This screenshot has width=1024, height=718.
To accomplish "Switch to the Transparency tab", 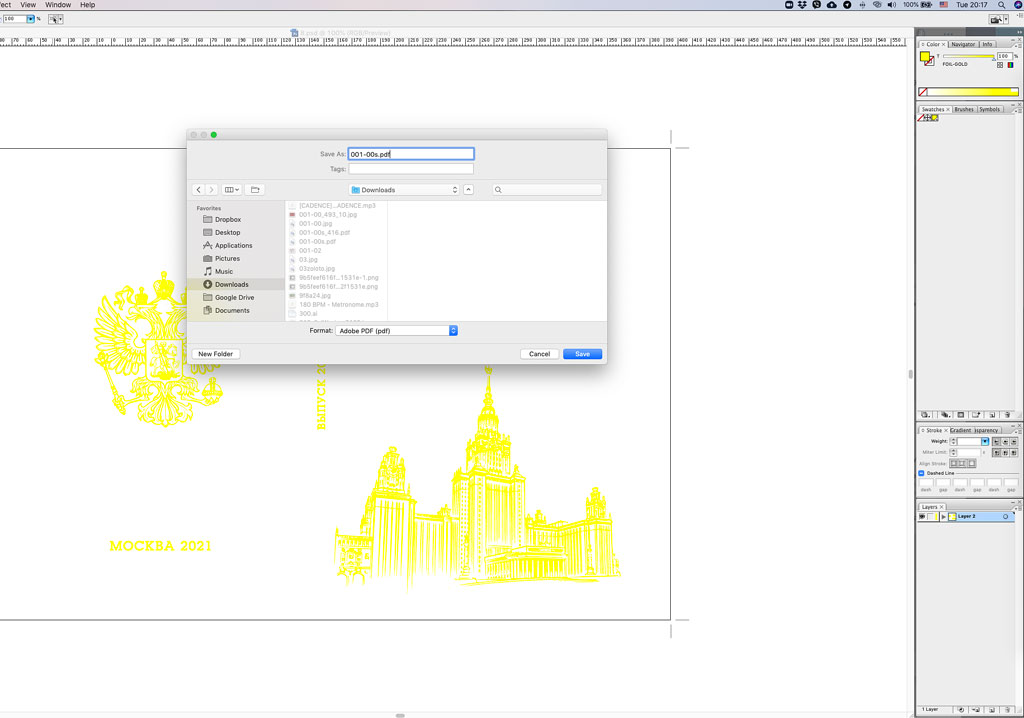I will [x=986, y=430].
